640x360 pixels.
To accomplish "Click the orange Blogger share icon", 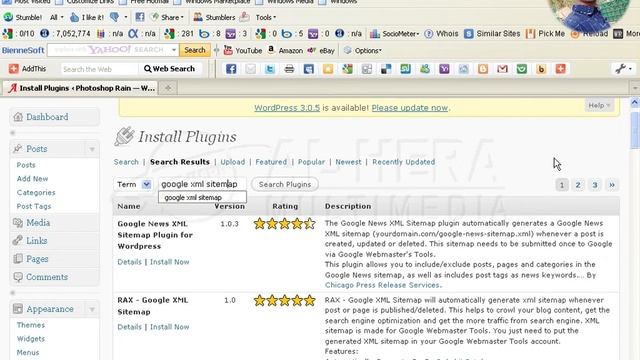I will [483, 69].
